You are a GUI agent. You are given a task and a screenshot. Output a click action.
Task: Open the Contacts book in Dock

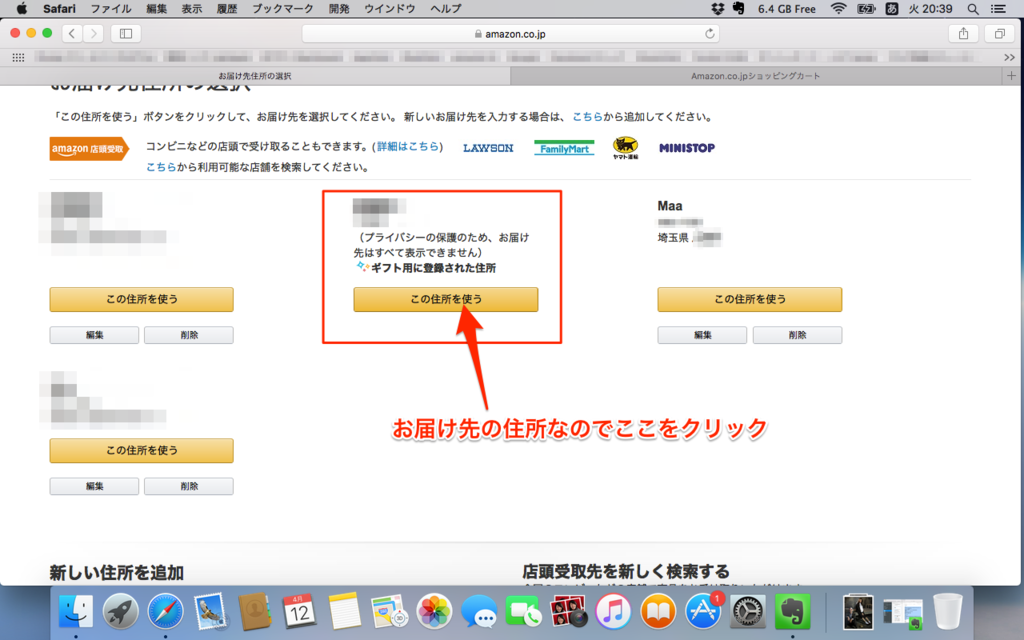255,612
